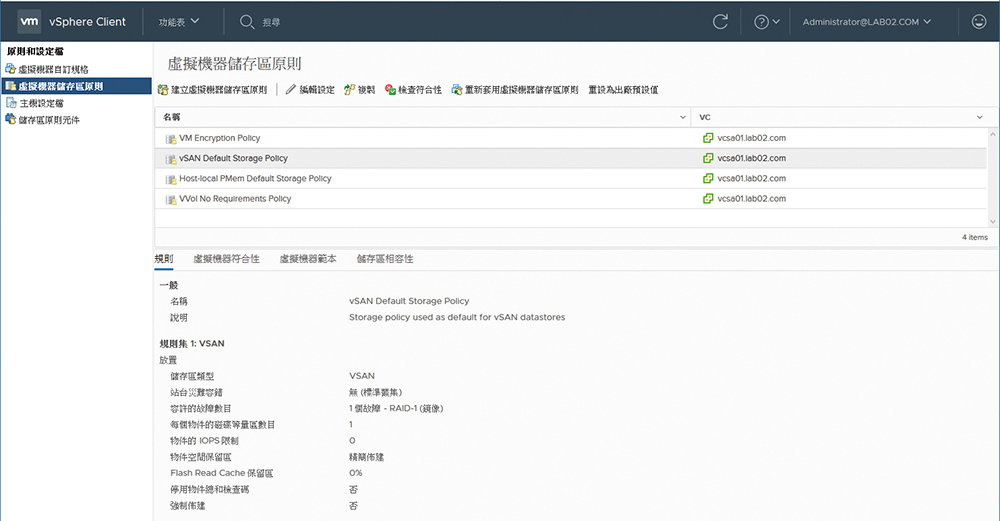1000x521 pixels.
Task: Click the refresh icon in header
Action: click(720, 22)
